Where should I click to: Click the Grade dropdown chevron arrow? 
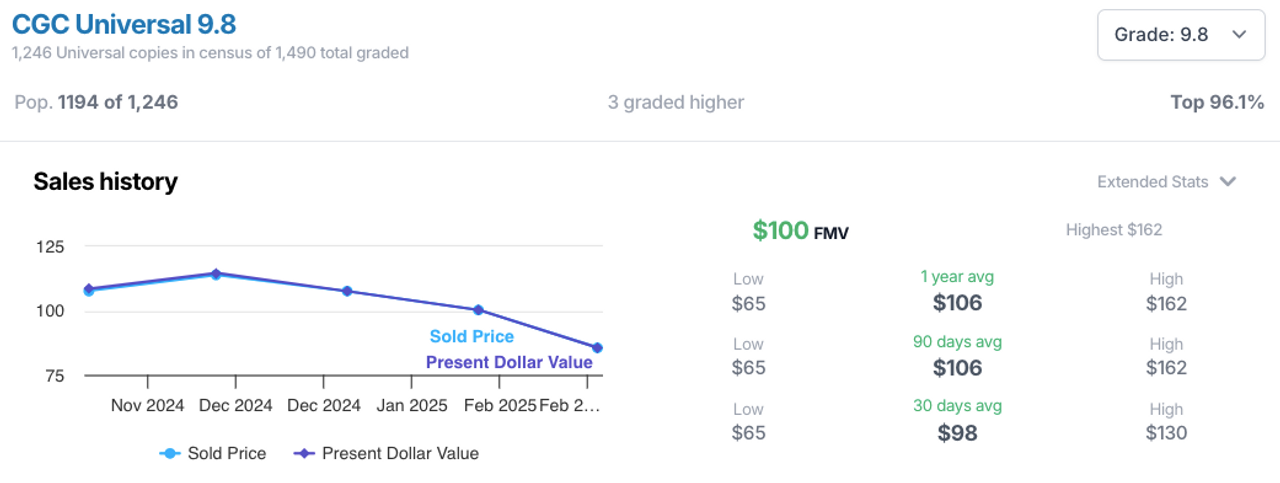pyautogui.click(x=1239, y=35)
